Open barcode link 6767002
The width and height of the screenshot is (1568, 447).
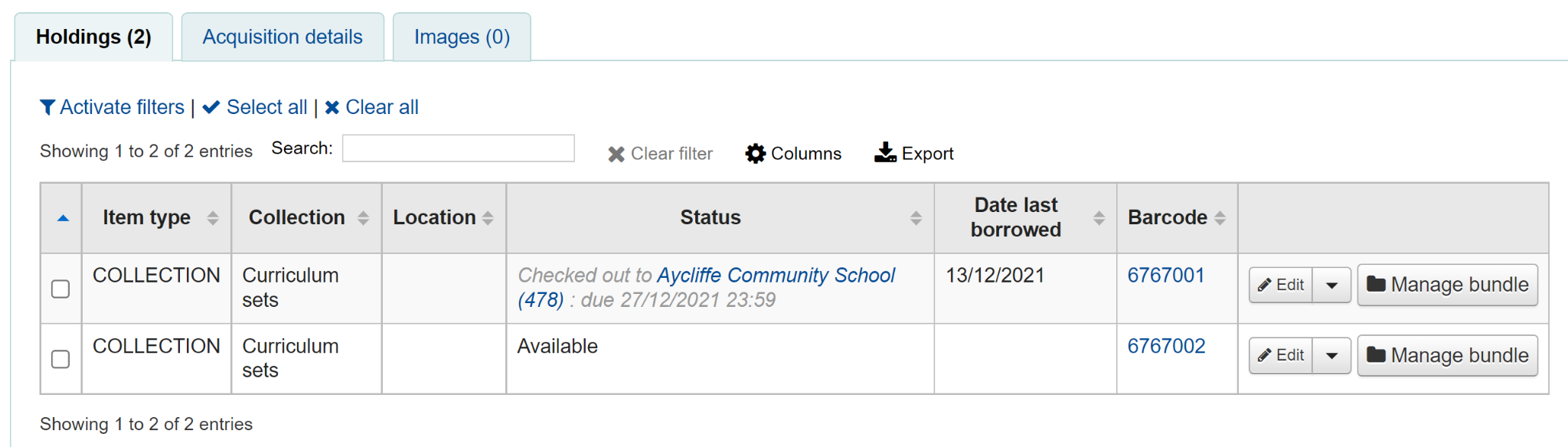(x=1165, y=345)
